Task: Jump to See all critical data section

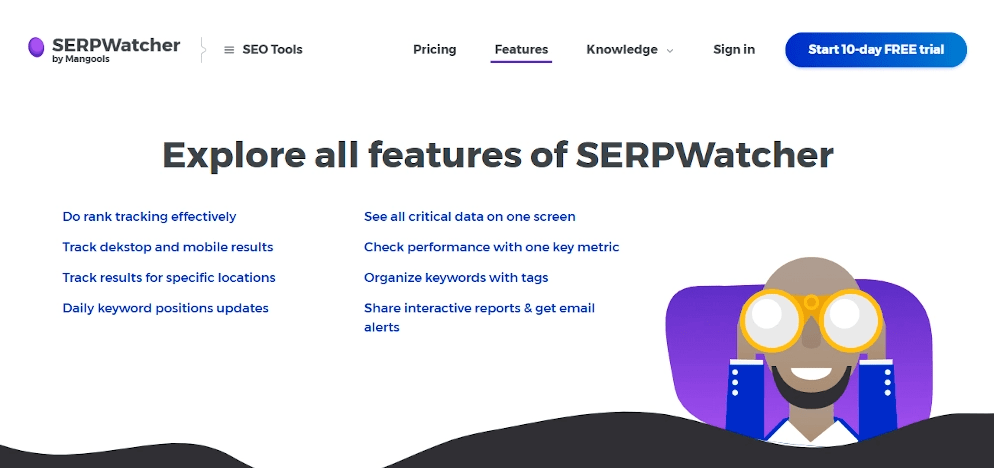Action: [469, 217]
